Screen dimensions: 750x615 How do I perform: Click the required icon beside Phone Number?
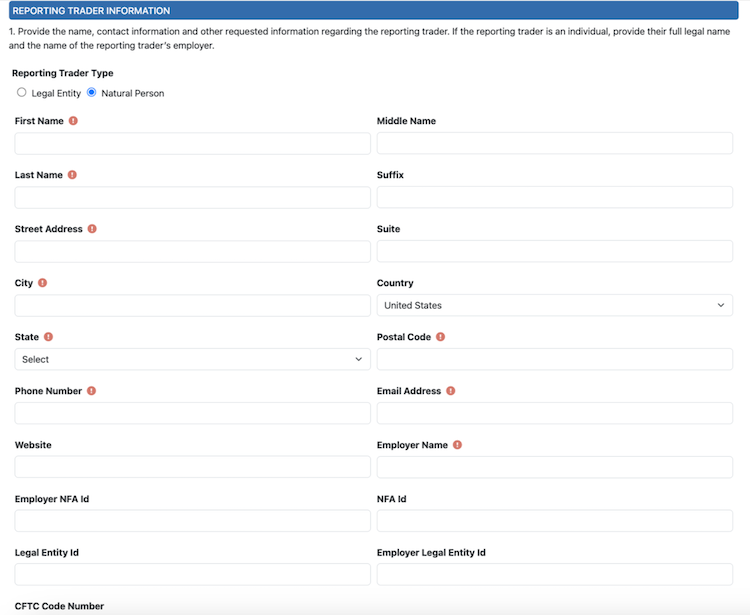pyautogui.click(x=91, y=391)
